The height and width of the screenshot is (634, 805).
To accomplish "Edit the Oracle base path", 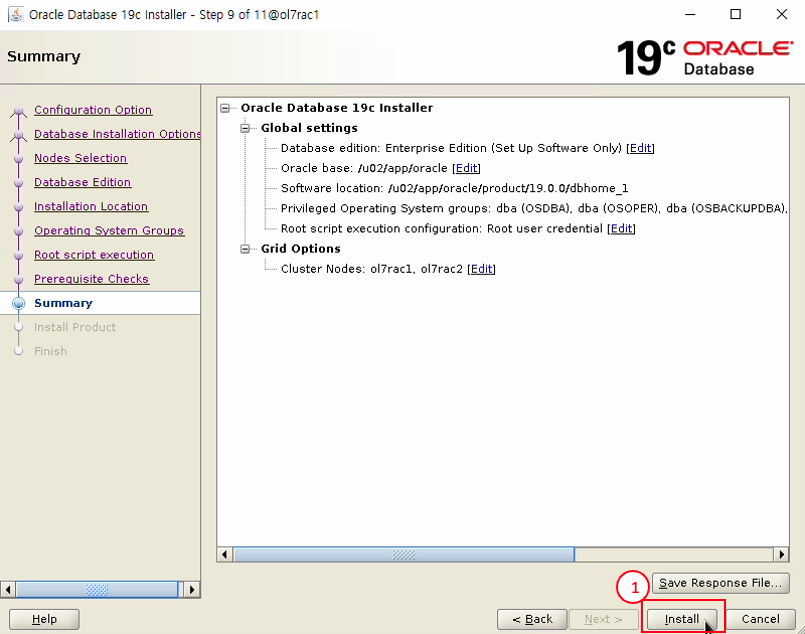I will pyautogui.click(x=466, y=168).
